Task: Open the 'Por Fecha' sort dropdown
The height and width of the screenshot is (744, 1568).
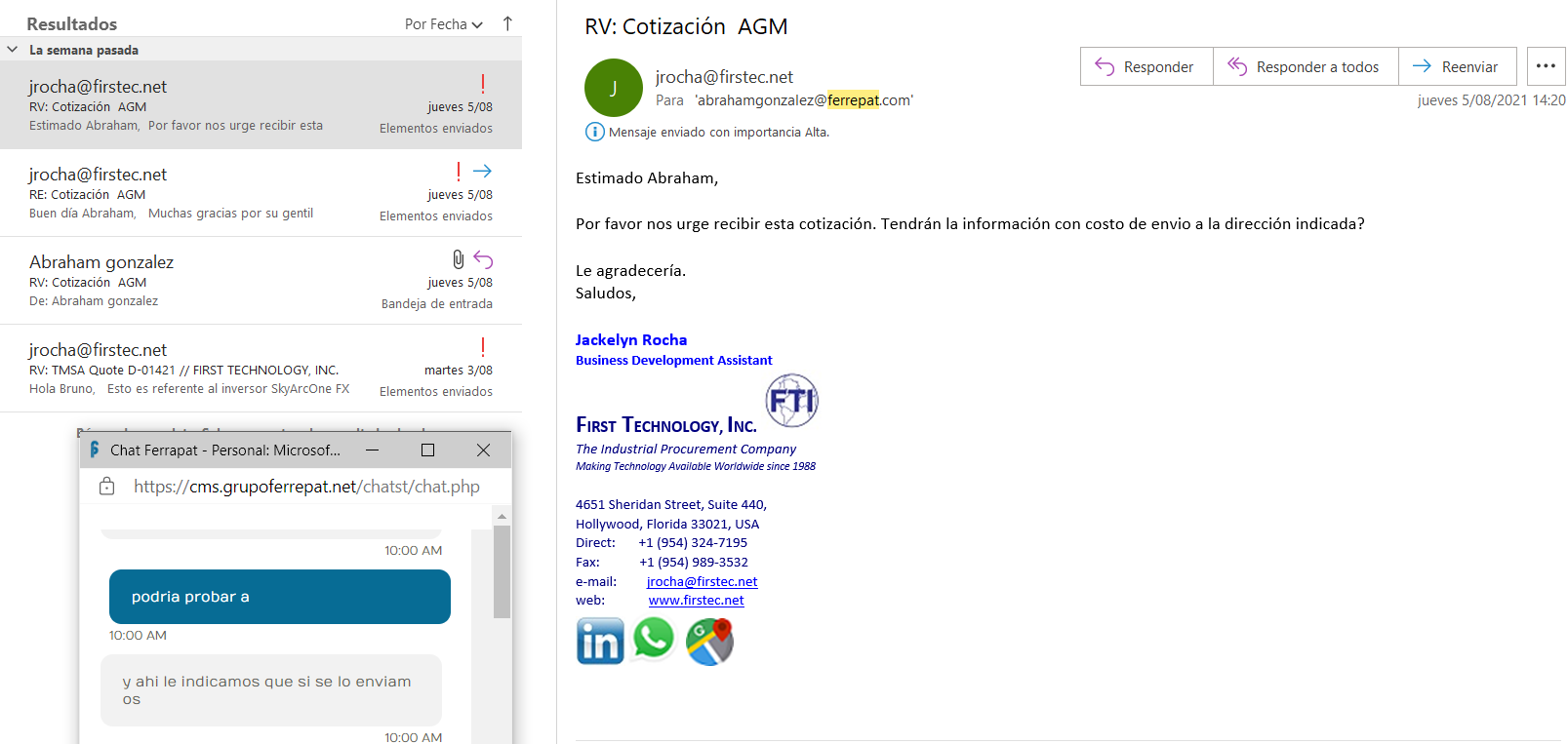Action: coord(444,24)
